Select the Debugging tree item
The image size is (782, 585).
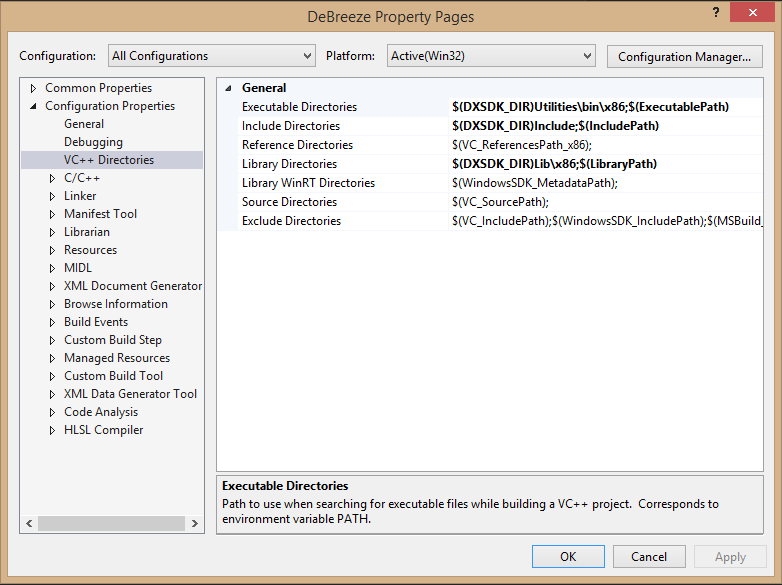click(x=93, y=142)
